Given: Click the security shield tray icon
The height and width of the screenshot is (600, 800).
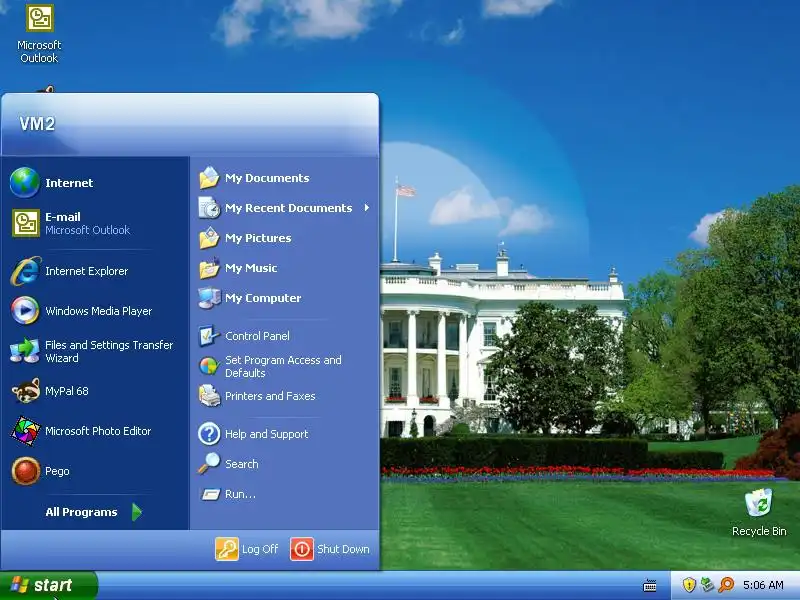Looking at the screenshot, I should coord(689,585).
